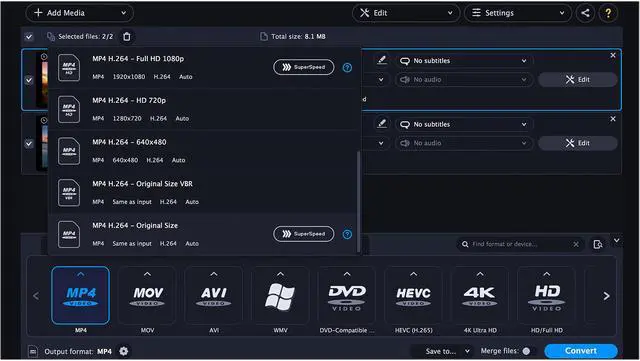This screenshot has height=361, width=640.
Task: Select the AVI video format icon
Action: [x=214, y=295]
